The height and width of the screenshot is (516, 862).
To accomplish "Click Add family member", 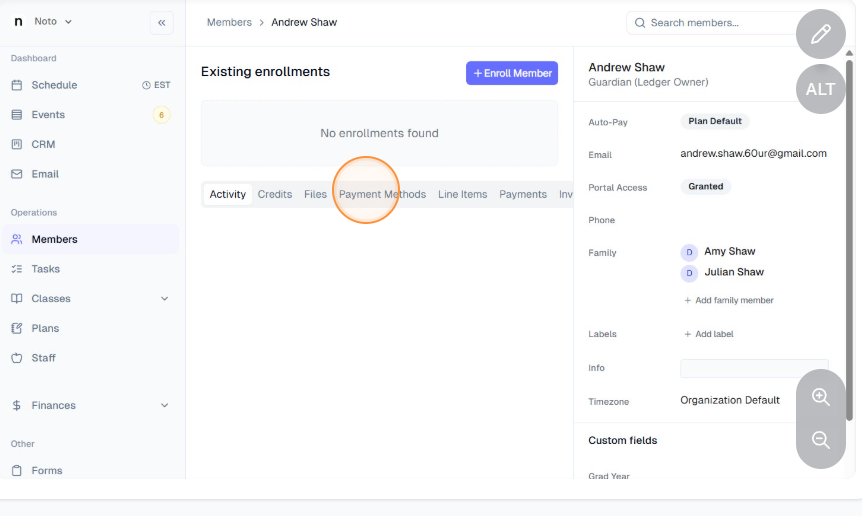I will point(728,301).
